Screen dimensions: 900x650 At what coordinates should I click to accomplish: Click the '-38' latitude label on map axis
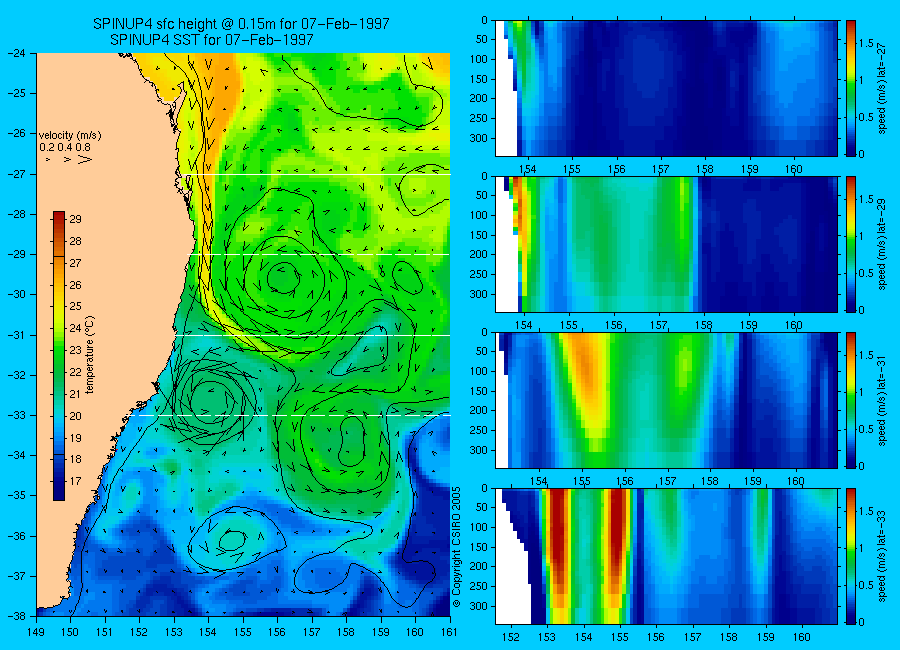(x=16, y=616)
